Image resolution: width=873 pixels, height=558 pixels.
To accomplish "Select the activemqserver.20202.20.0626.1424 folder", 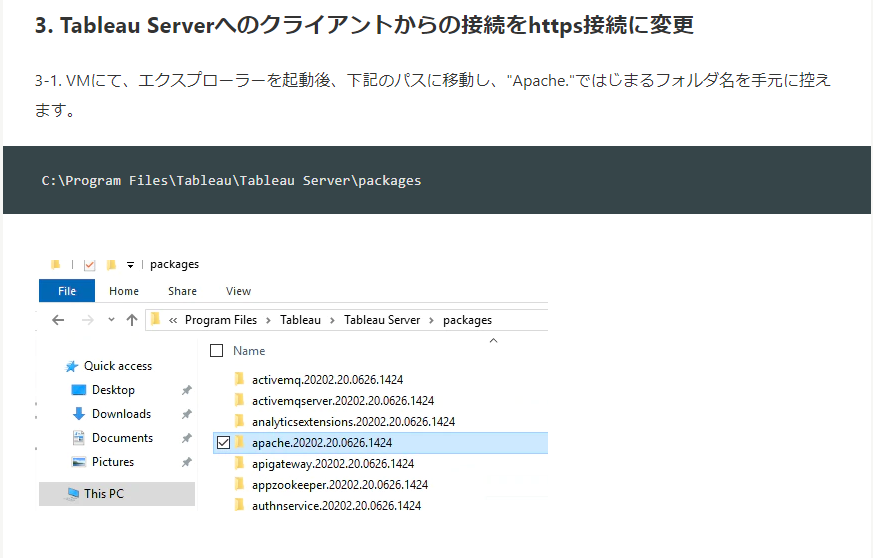I will point(343,401).
